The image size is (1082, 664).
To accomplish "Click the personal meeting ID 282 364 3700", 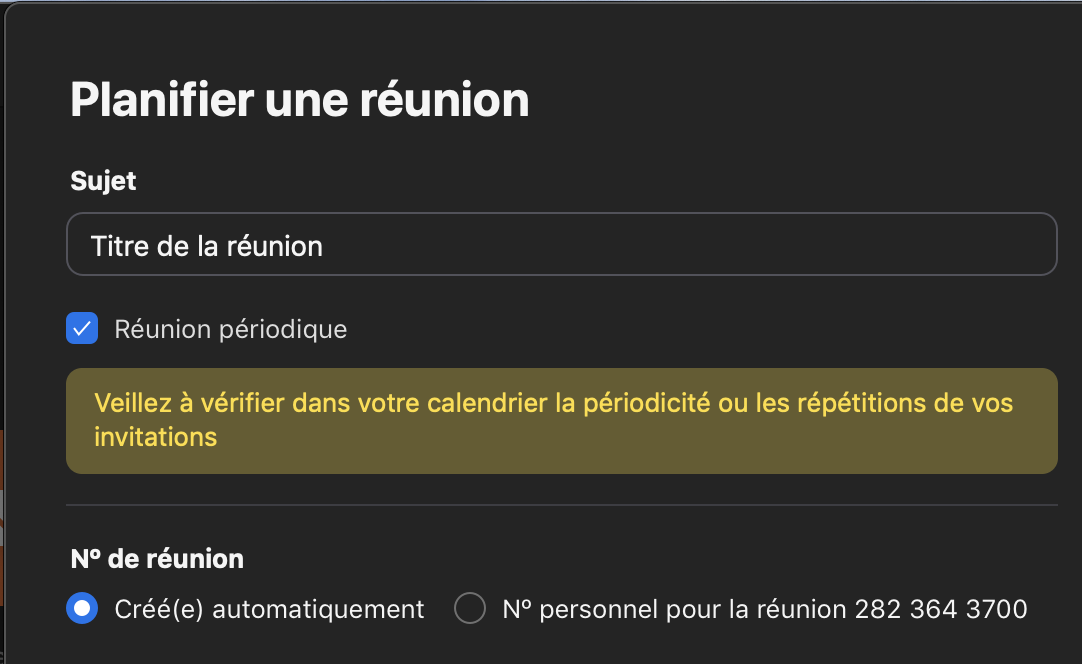I will click(941, 609).
